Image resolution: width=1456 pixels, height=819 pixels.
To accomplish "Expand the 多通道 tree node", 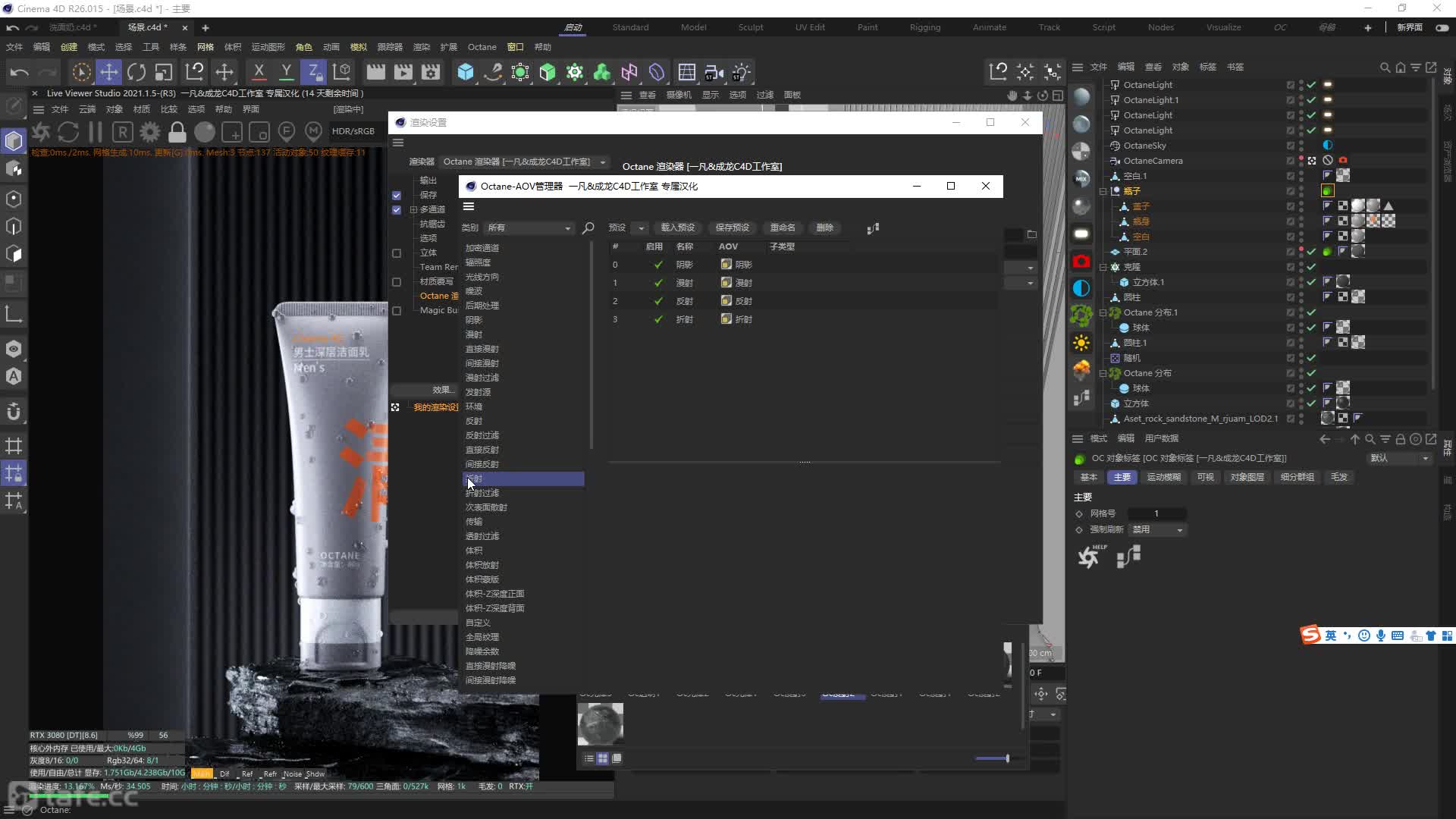I will click(413, 210).
